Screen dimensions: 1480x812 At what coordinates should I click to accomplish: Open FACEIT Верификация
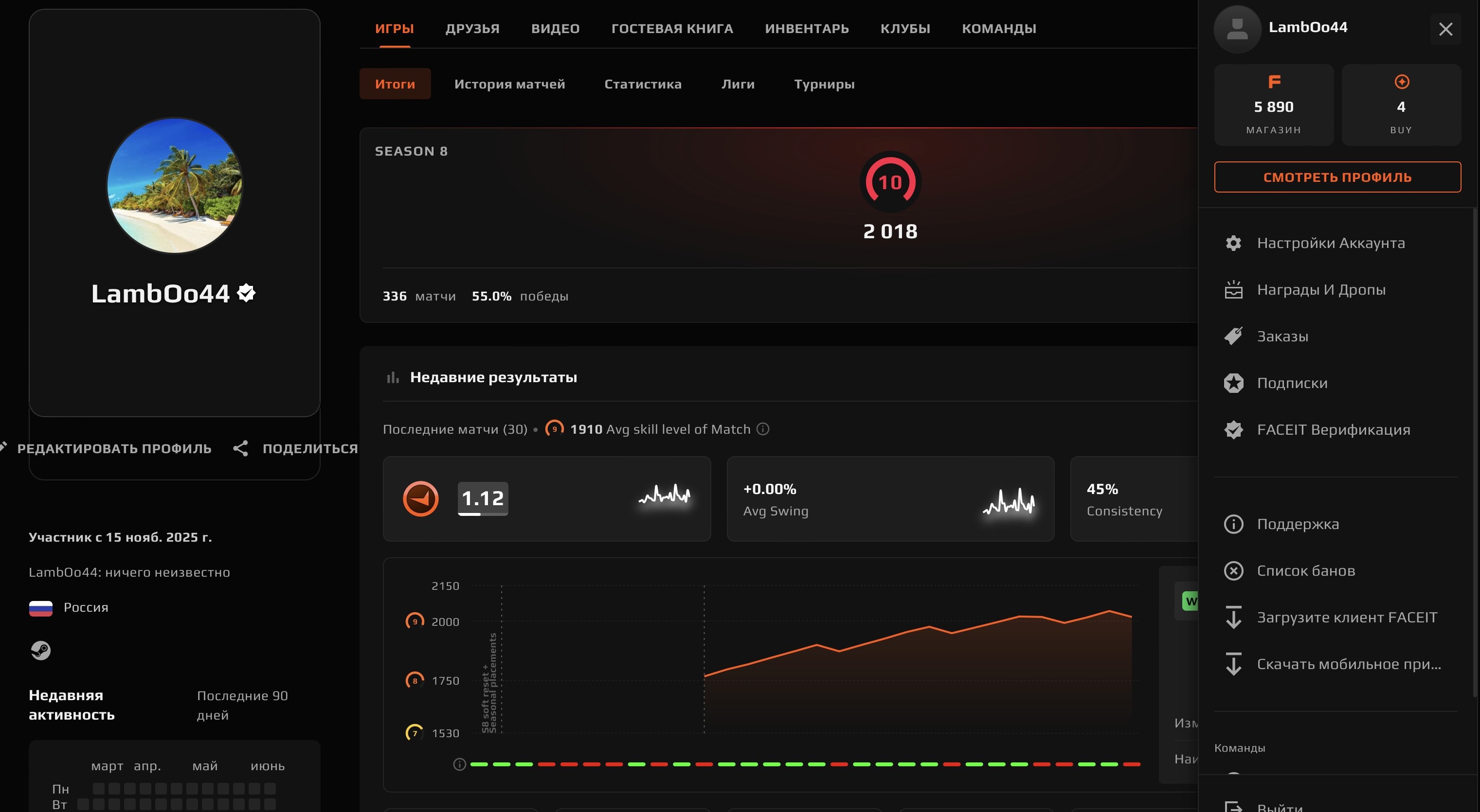pos(1336,429)
